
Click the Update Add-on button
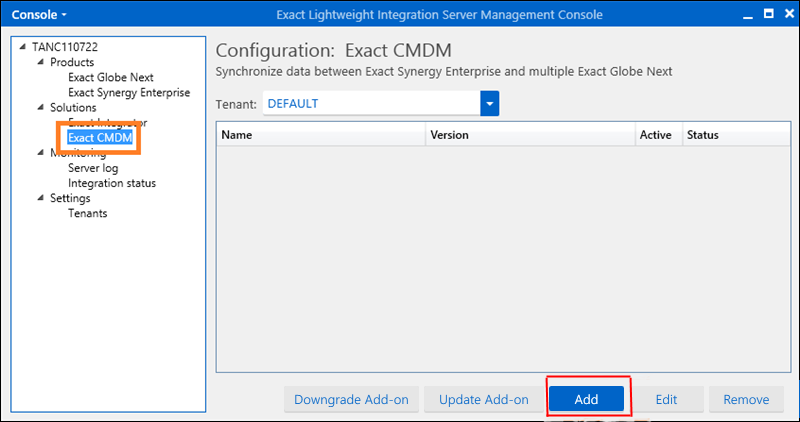point(484,399)
